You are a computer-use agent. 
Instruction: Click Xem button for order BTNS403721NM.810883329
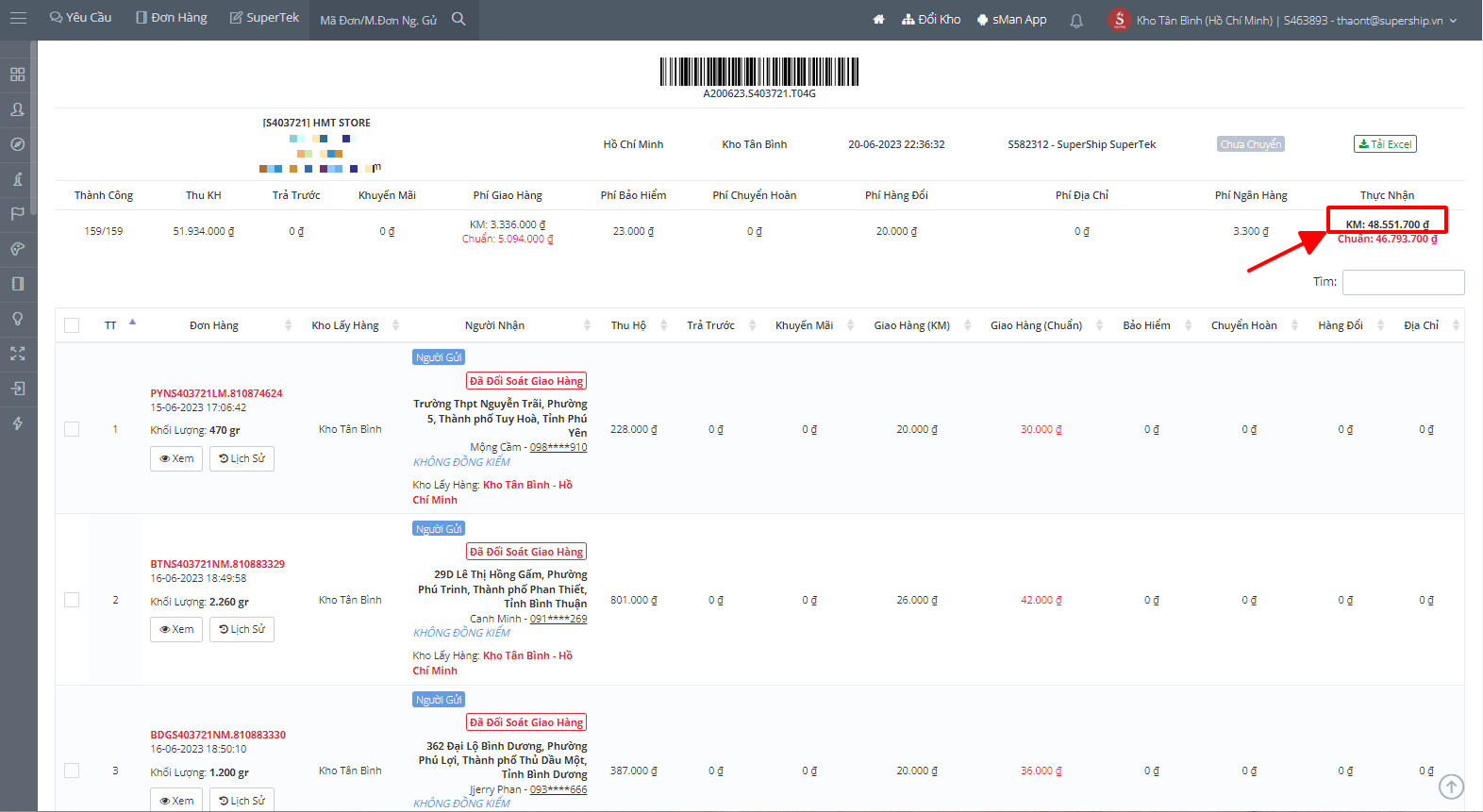click(176, 629)
